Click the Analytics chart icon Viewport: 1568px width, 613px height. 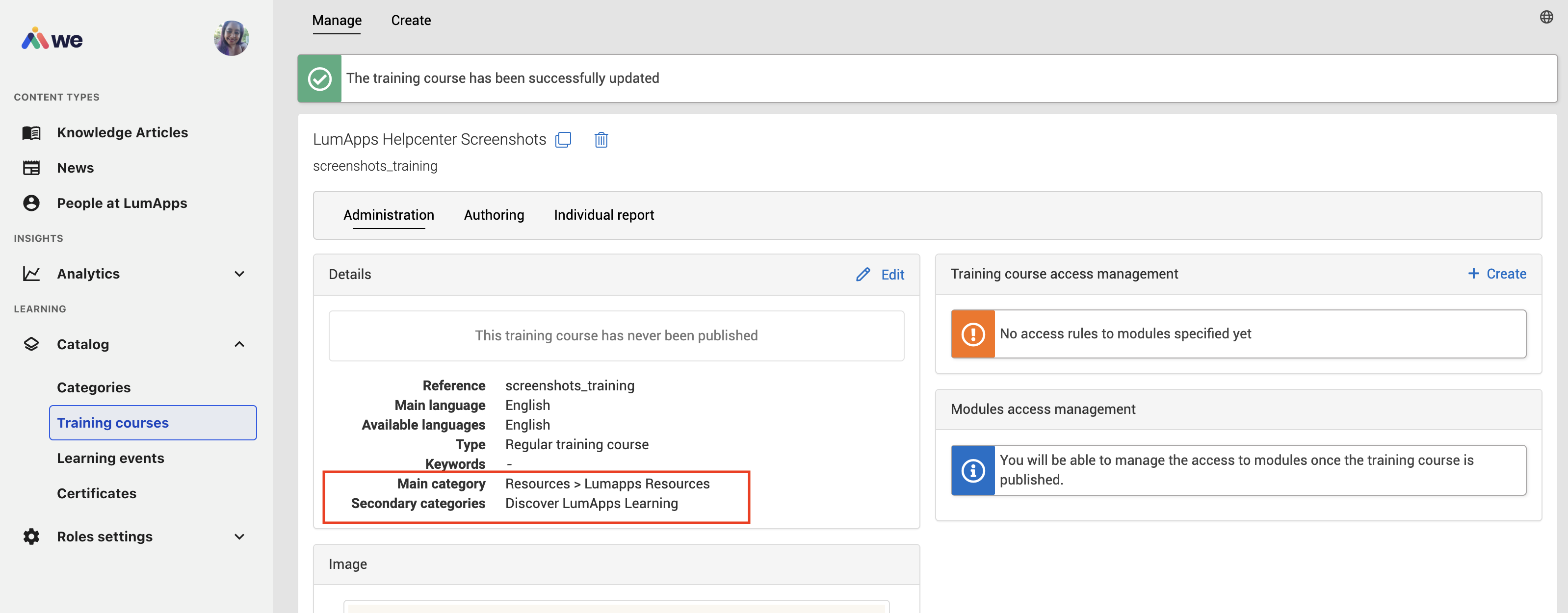(31, 274)
